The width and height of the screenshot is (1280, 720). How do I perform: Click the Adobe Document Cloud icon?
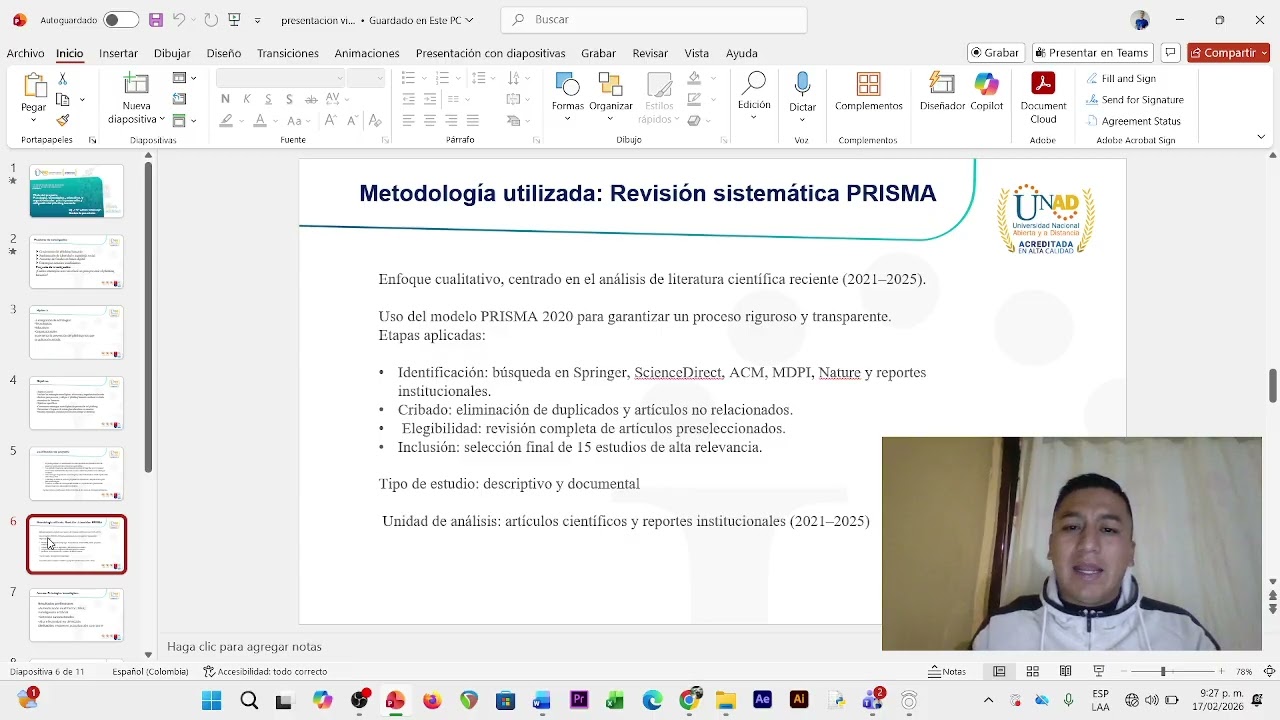point(1043,84)
